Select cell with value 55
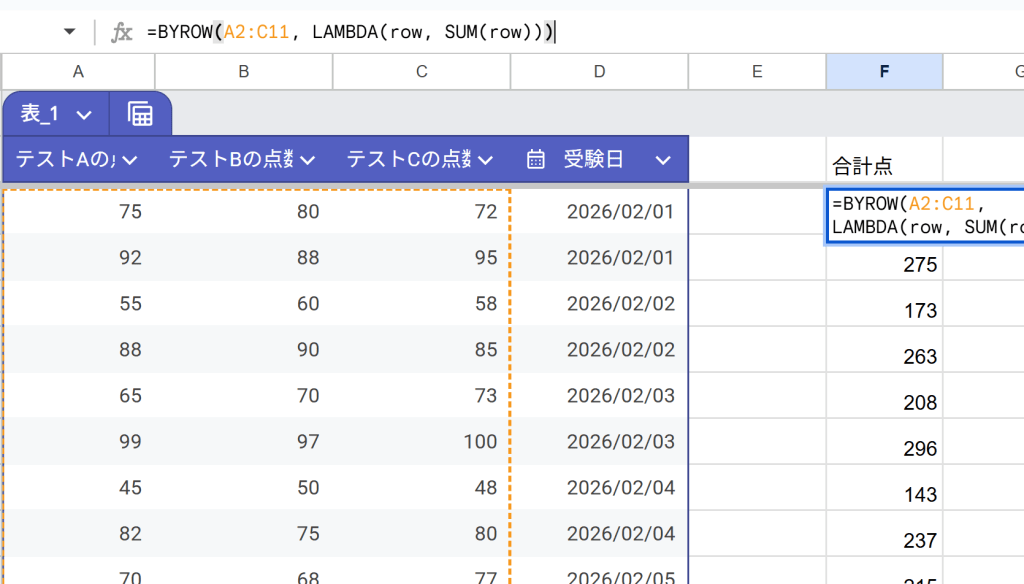Screen dimensions: 1024x584 pos(79,304)
